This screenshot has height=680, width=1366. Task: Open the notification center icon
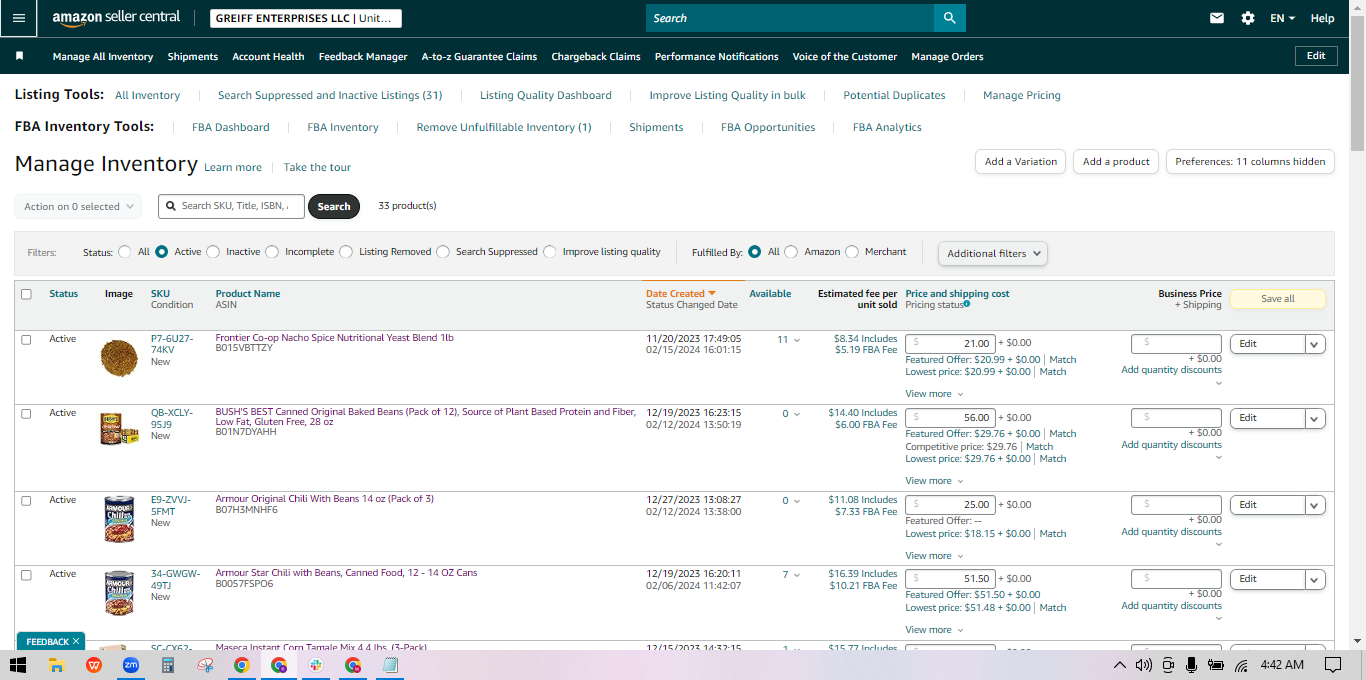click(1333, 665)
